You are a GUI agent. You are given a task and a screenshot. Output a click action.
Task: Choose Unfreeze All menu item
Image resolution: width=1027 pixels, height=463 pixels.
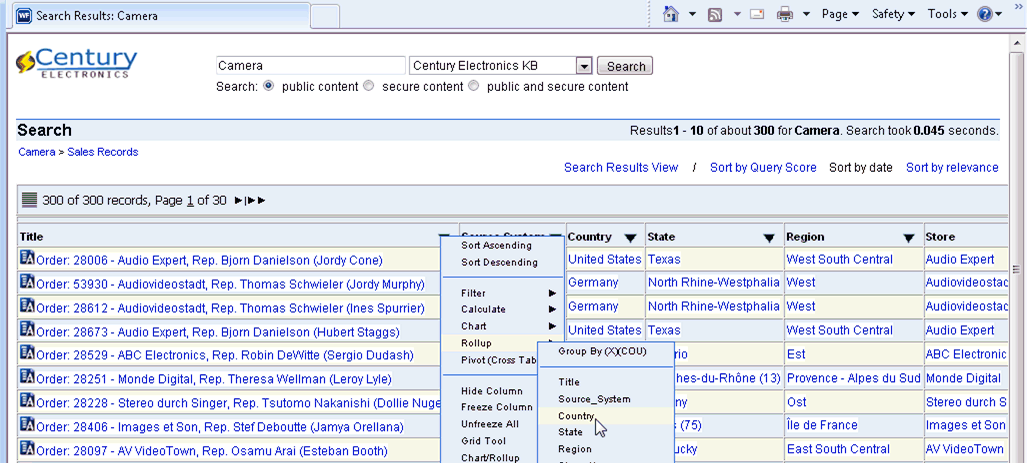[490, 424]
